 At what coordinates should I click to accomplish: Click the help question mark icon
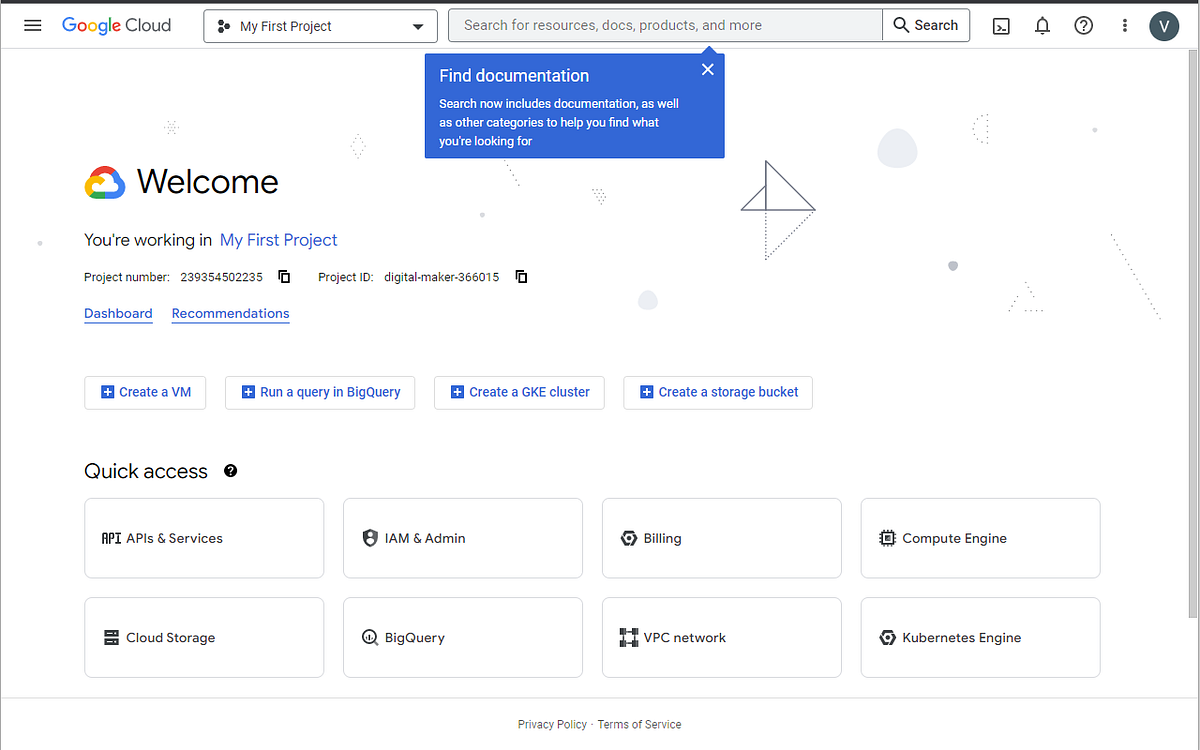1083,25
